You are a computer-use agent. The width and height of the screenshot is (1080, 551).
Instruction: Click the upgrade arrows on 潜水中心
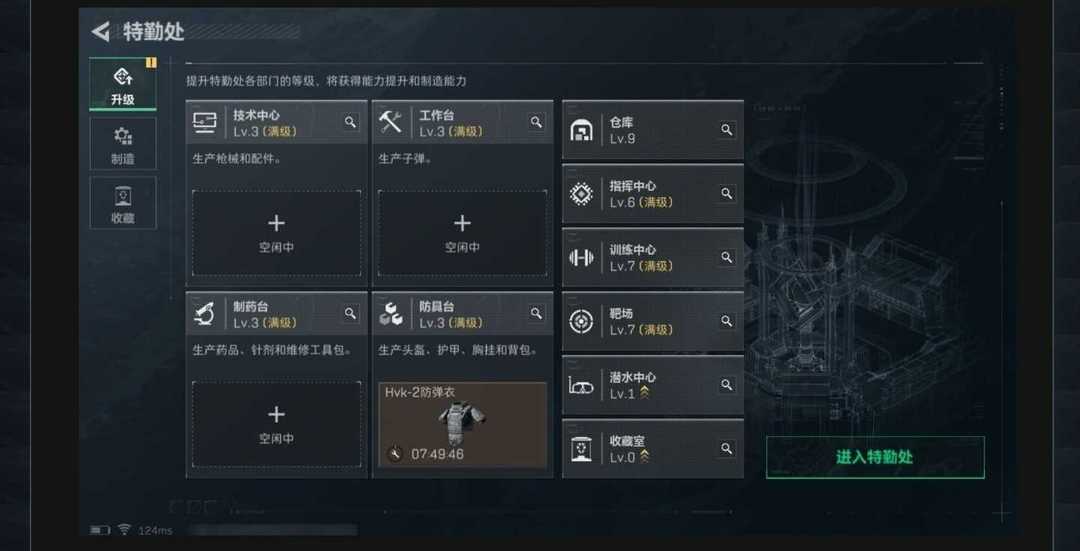point(645,394)
